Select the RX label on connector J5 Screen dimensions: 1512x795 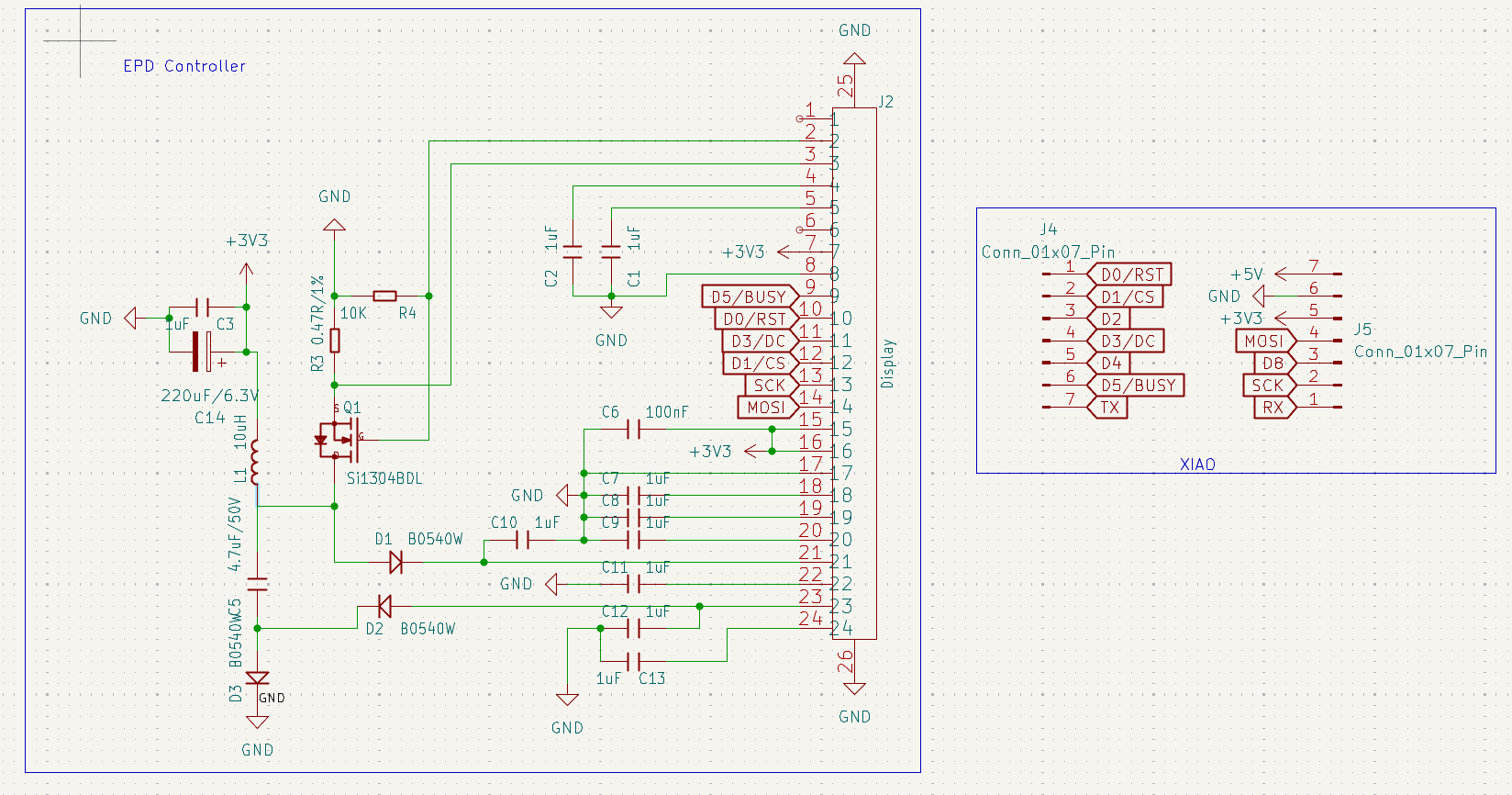[x=1273, y=408]
